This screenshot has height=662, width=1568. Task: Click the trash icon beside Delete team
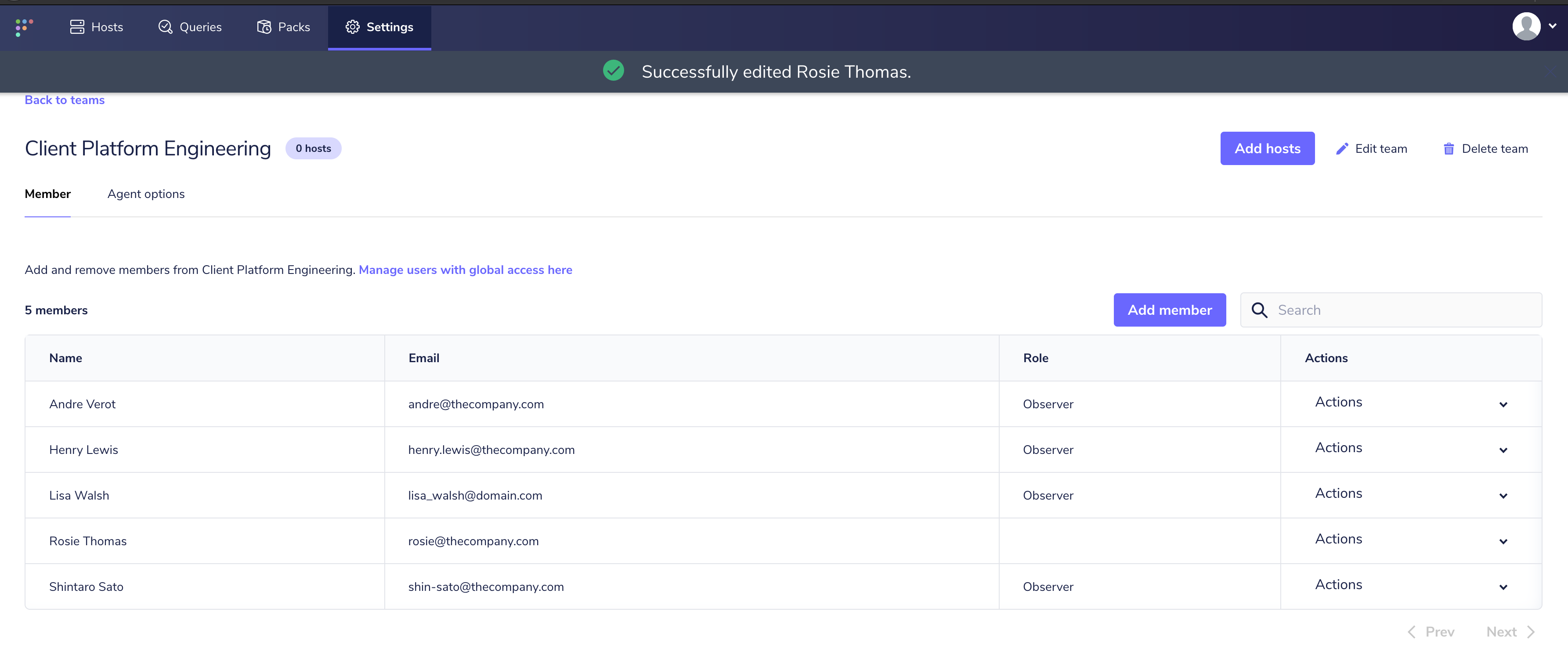pyautogui.click(x=1449, y=148)
